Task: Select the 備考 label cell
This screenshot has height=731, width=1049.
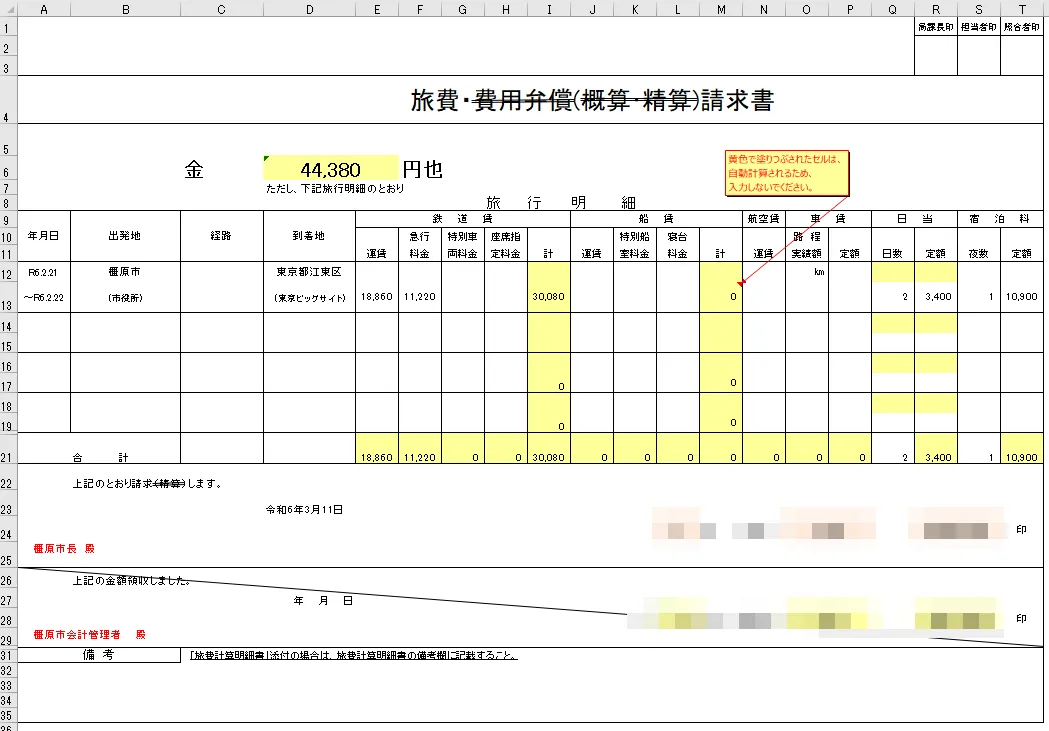Action: point(98,656)
